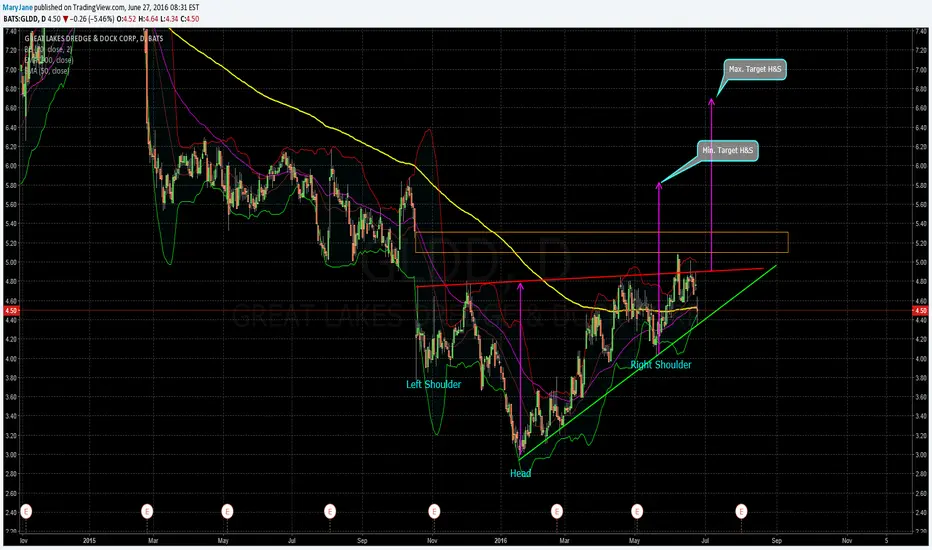Screen dimensions: 932x550
Task: Click the L:4.34 low value
Action: (x=168, y=19)
